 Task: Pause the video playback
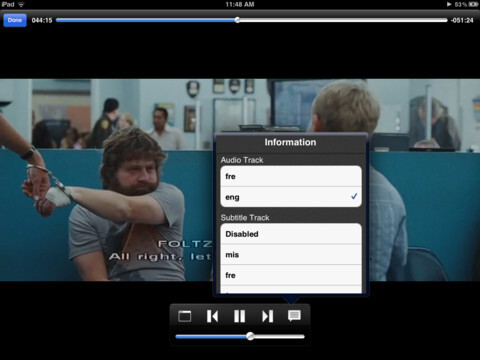[x=239, y=316]
